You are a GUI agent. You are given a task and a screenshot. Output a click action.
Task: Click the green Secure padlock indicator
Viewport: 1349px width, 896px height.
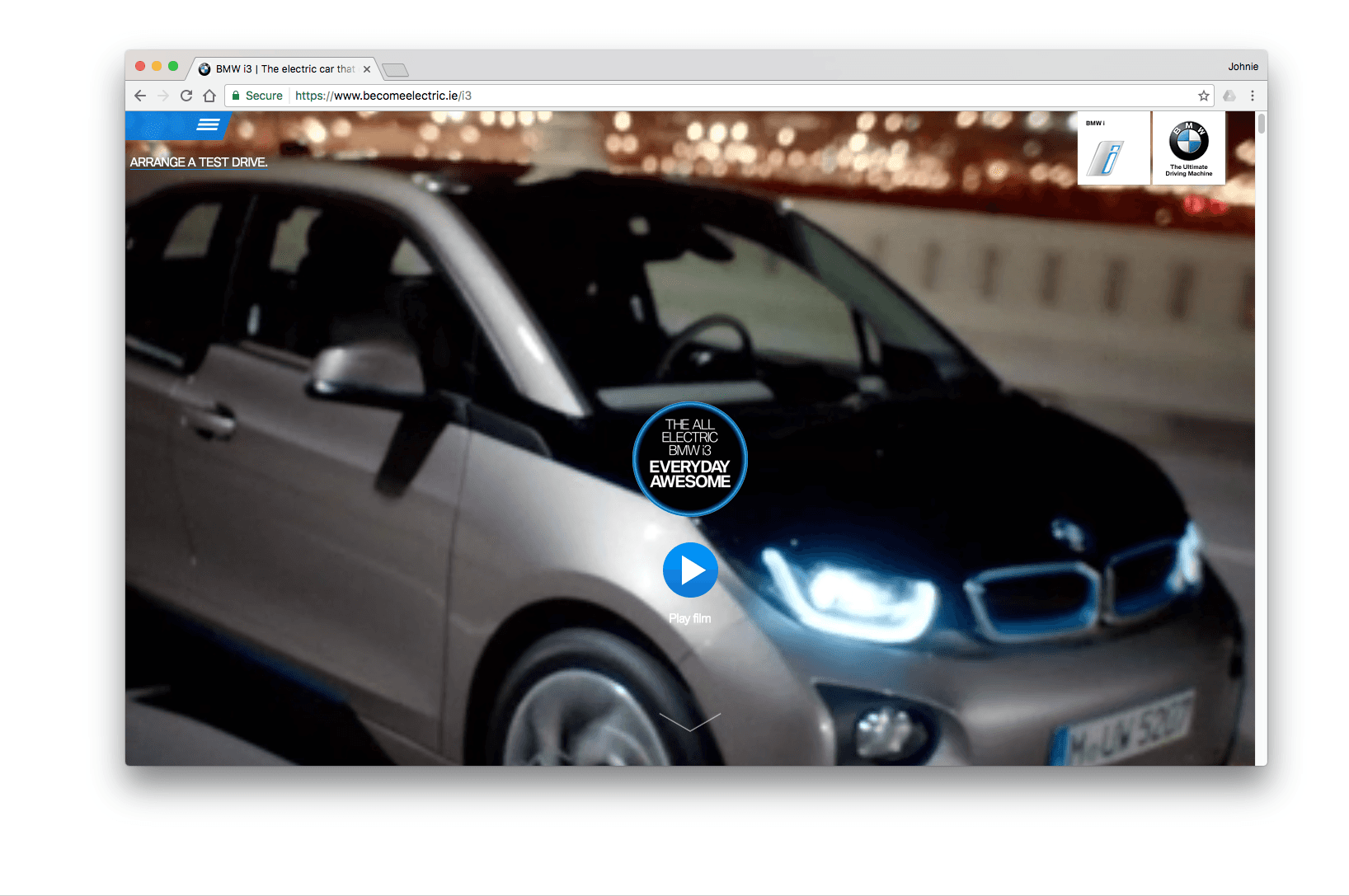click(x=257, y=96)
